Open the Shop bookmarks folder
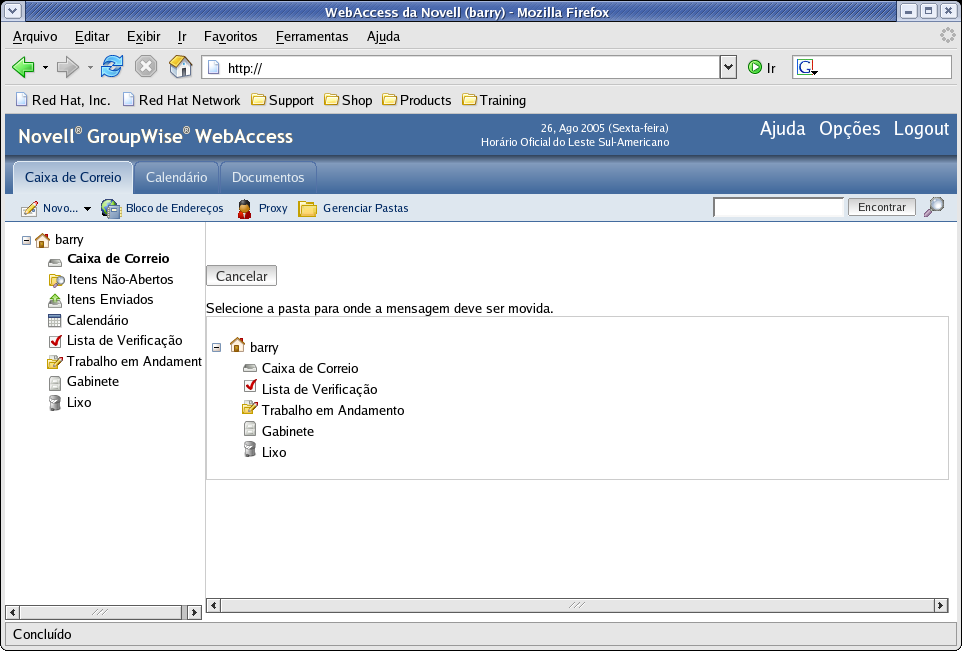Viewport: 962px width, 651px height. [348, 100]
